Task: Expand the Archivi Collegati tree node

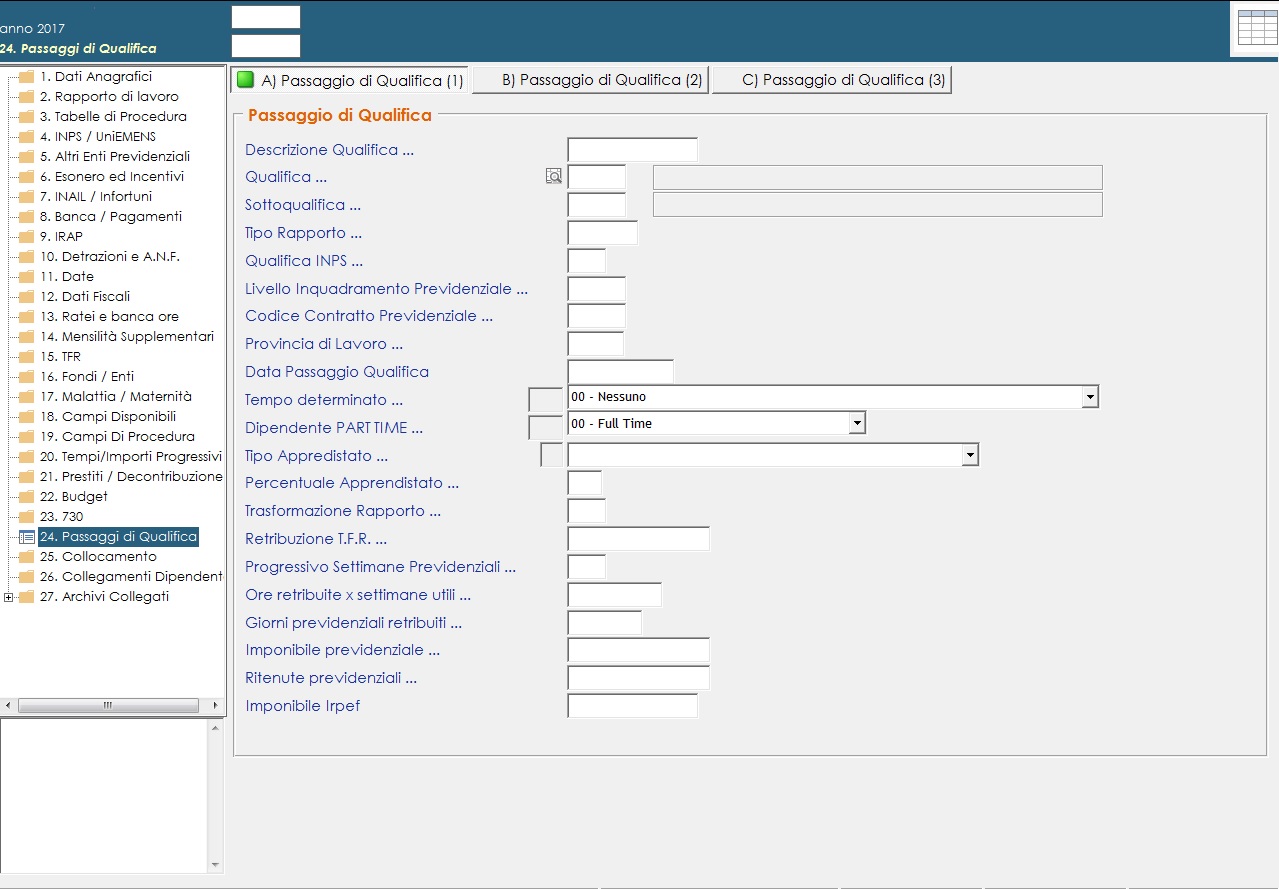Action: pos(9,597)
